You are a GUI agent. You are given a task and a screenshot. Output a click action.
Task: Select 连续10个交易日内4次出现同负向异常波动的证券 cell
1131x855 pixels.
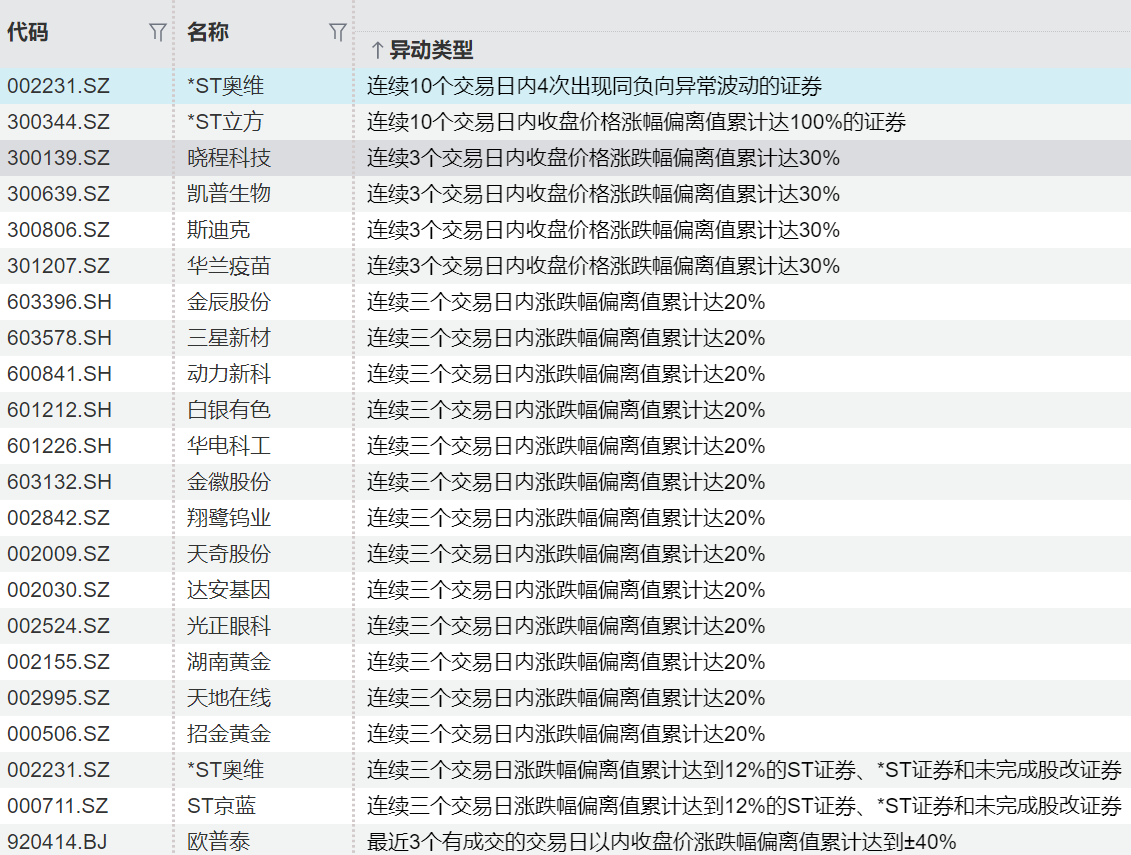coord(594,87)
